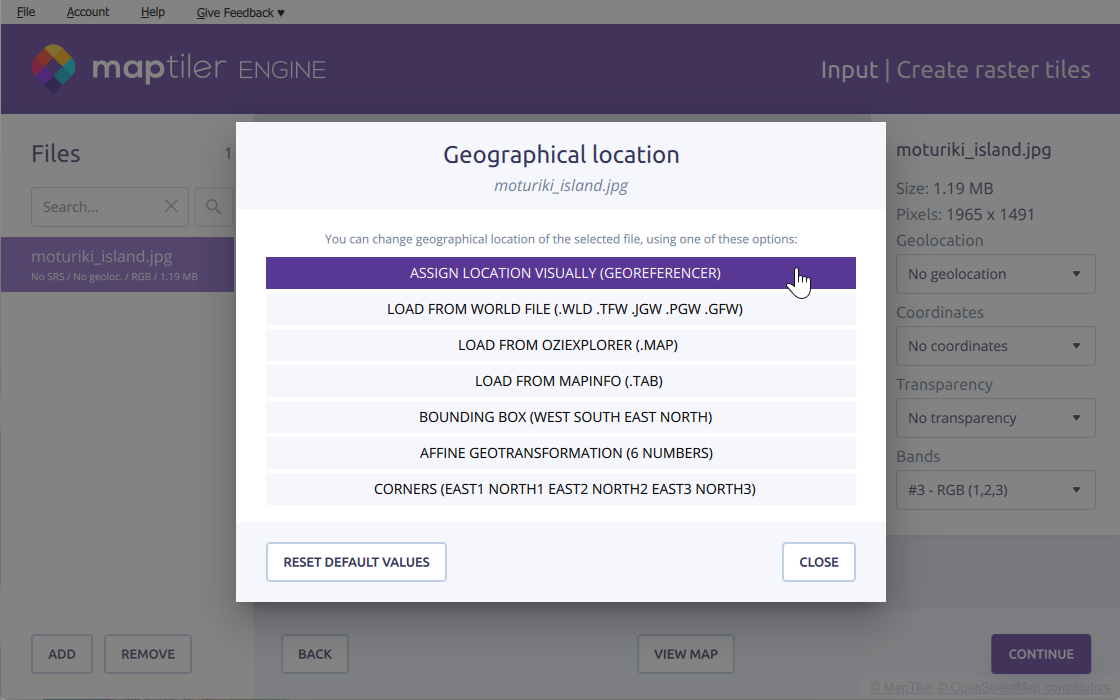1120x700 pixels.
Task: Open the Help menu
Action: (153, 12)
